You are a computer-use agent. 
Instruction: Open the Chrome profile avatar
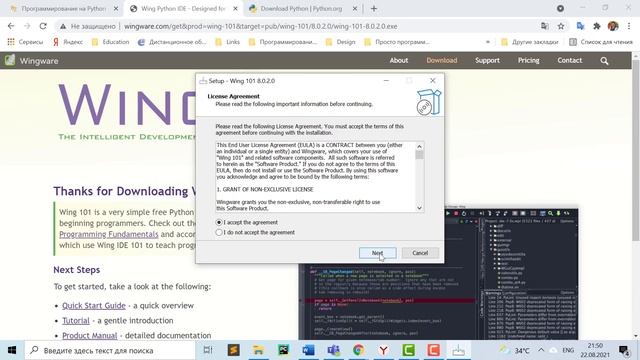tap(613, 26)
